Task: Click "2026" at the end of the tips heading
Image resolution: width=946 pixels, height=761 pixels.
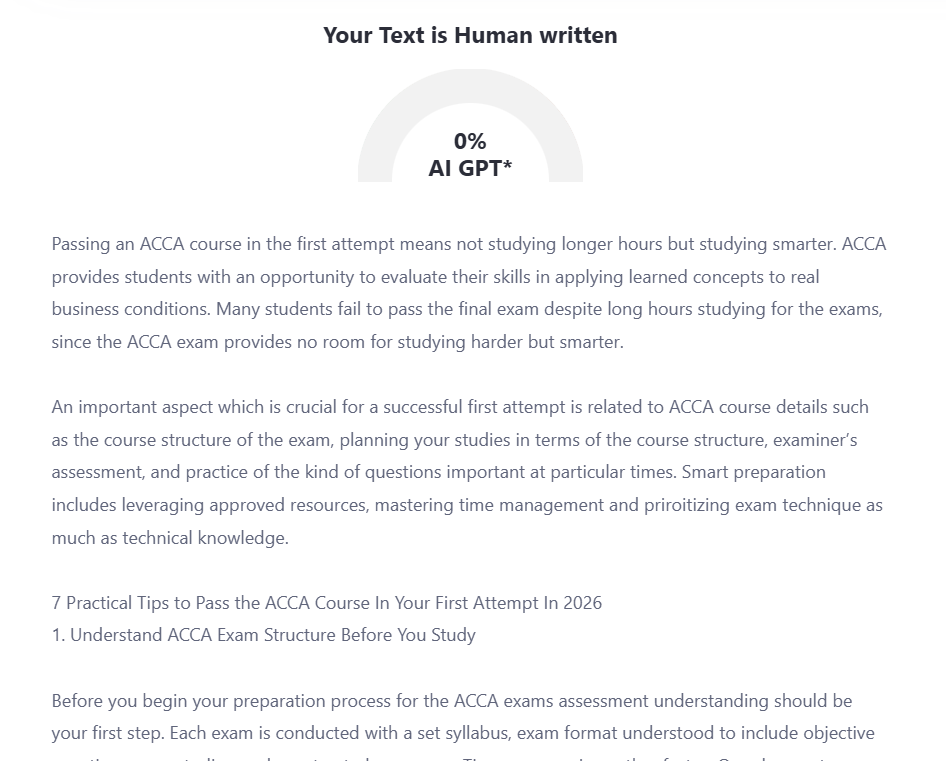Action: (582, 603)
